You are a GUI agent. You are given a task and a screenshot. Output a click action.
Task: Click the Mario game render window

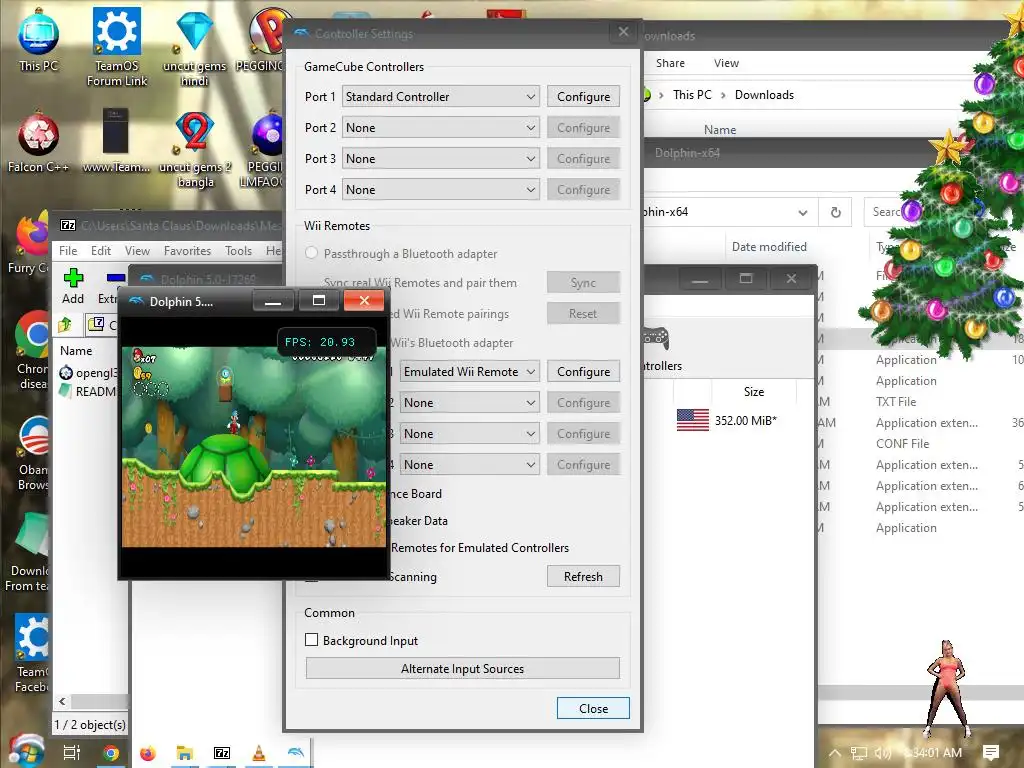pyautogui.click(x=254, y=447)
